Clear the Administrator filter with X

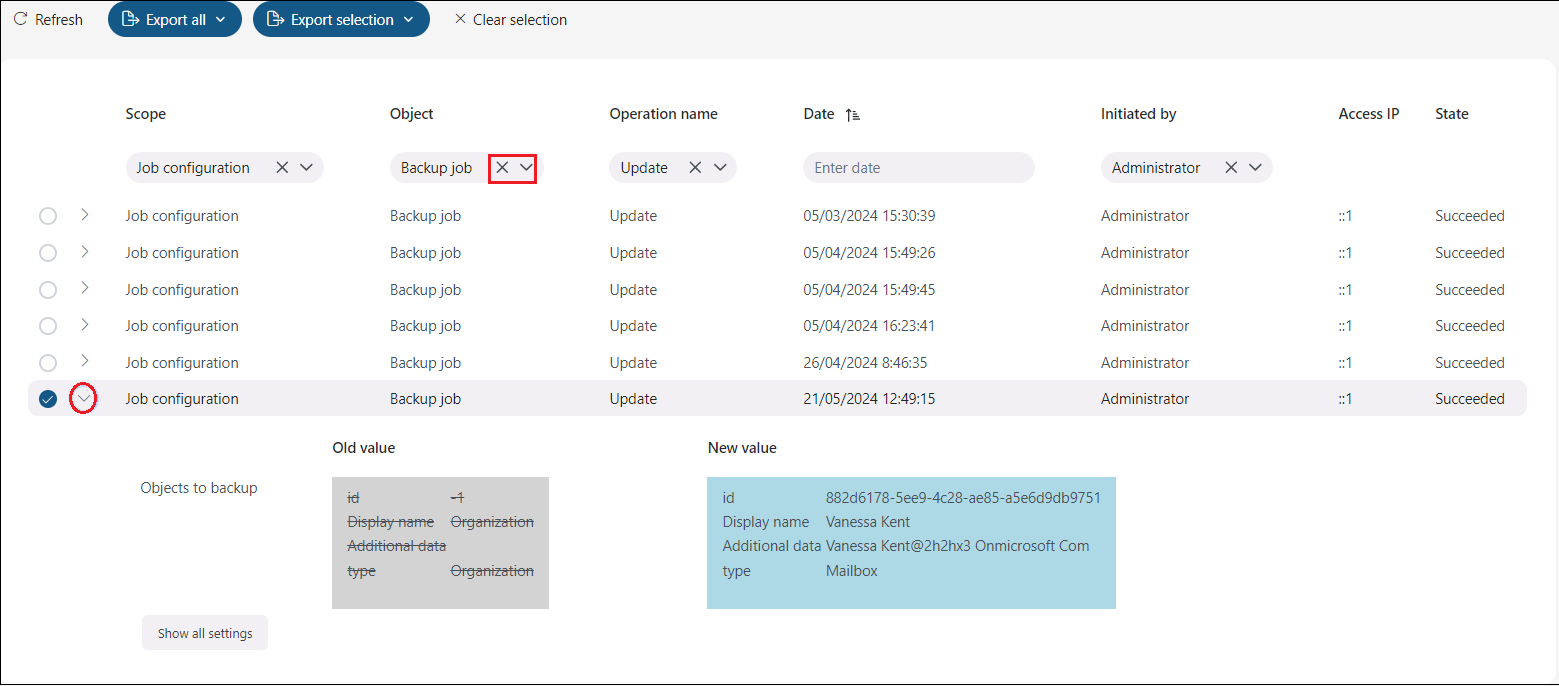1231,168
